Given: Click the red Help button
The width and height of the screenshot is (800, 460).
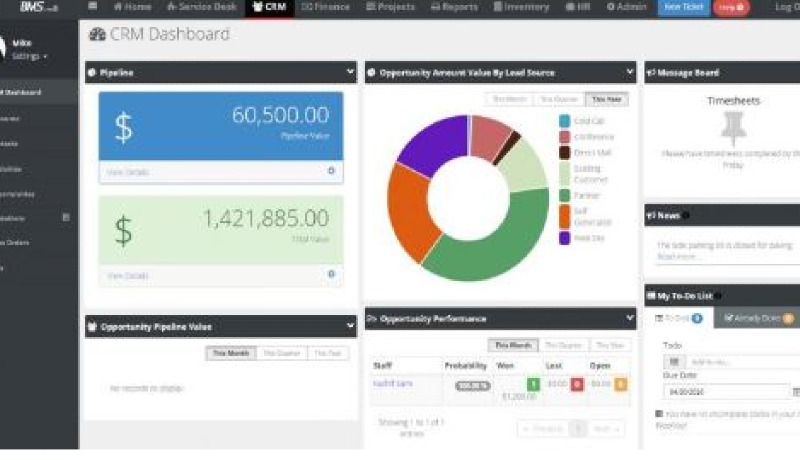Looking at the screenshot, I should (x=731, y=7).
